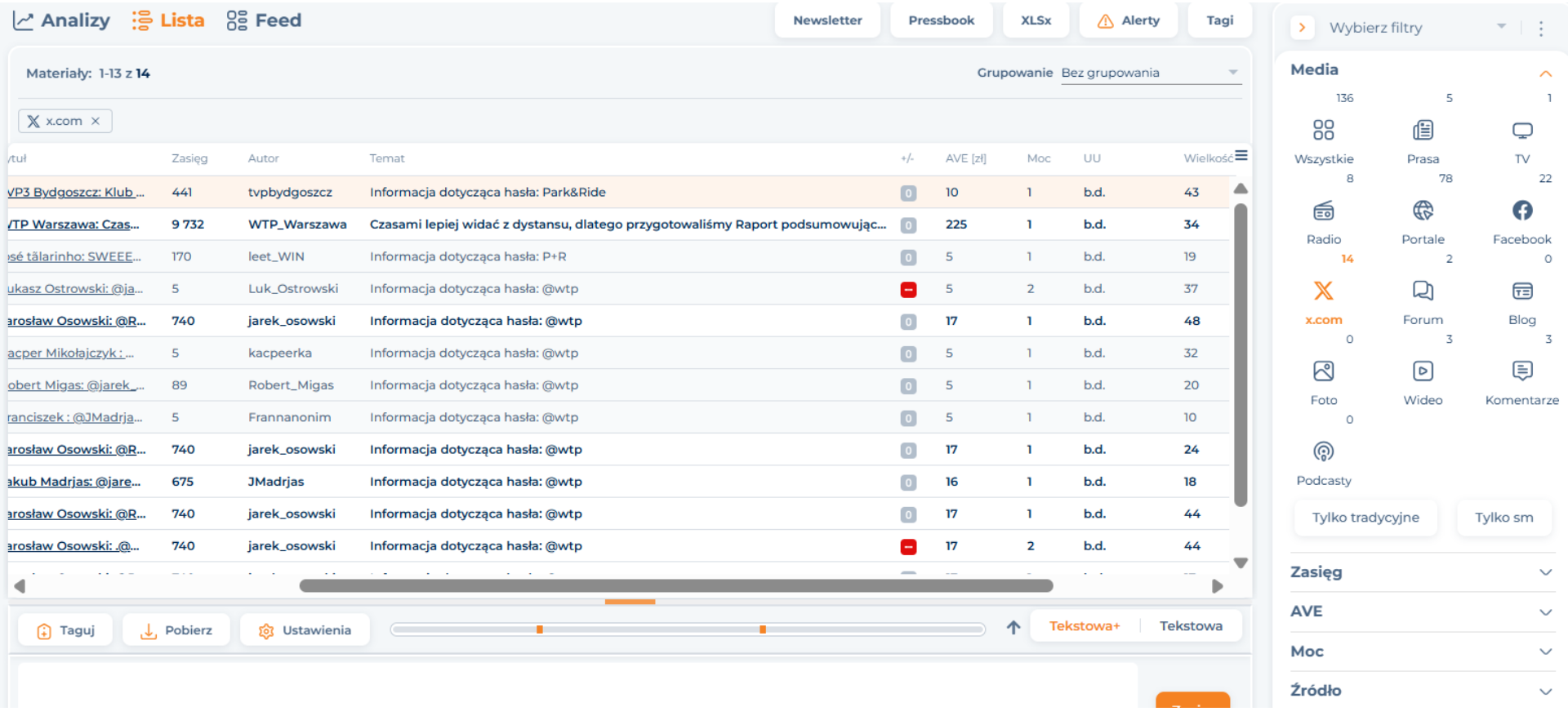
Task: Collapse the filter panel with the orange chevron
Action: pyautogui.click(x=1302, y=28)
